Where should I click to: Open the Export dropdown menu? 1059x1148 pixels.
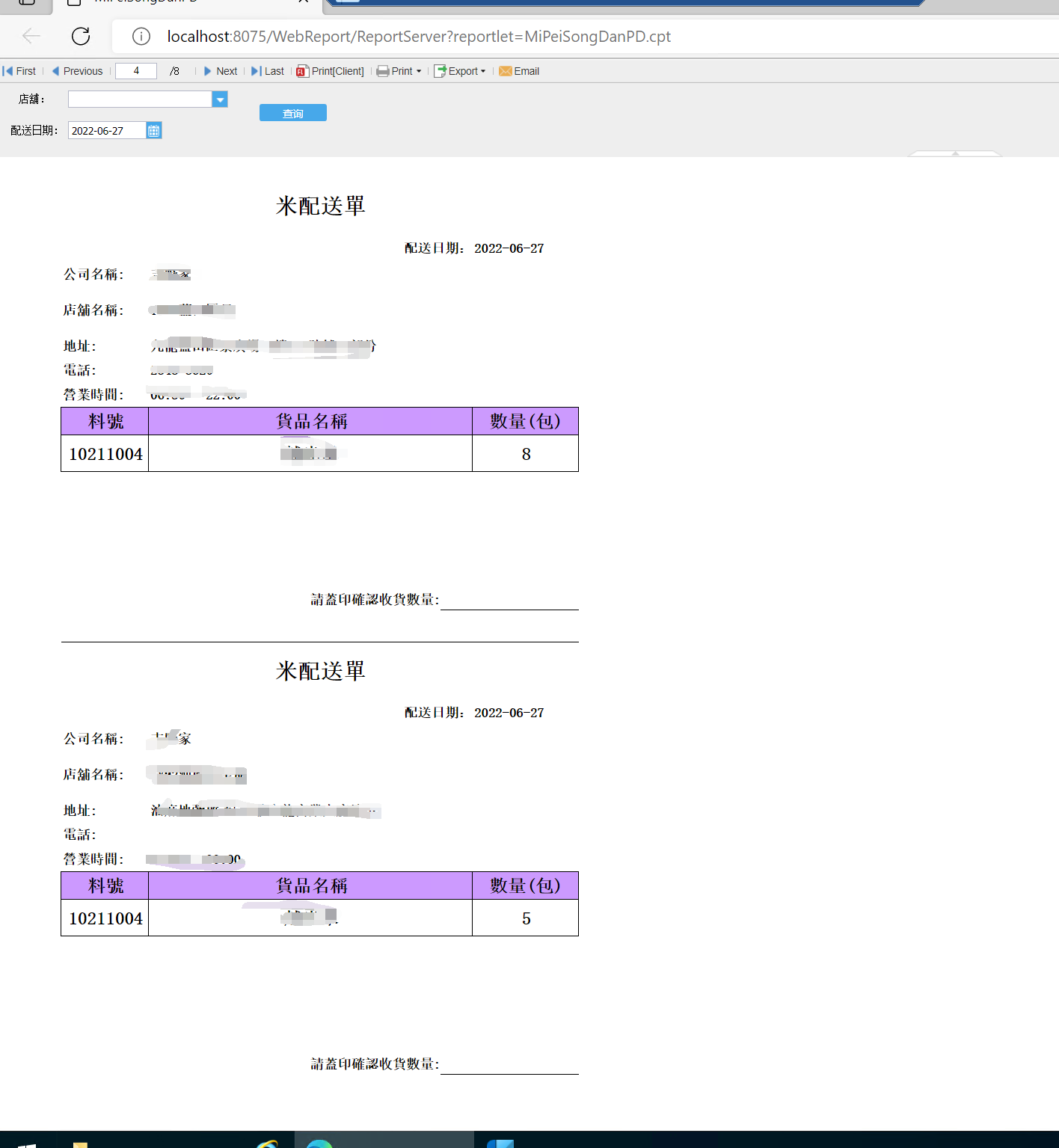[460, 71]
